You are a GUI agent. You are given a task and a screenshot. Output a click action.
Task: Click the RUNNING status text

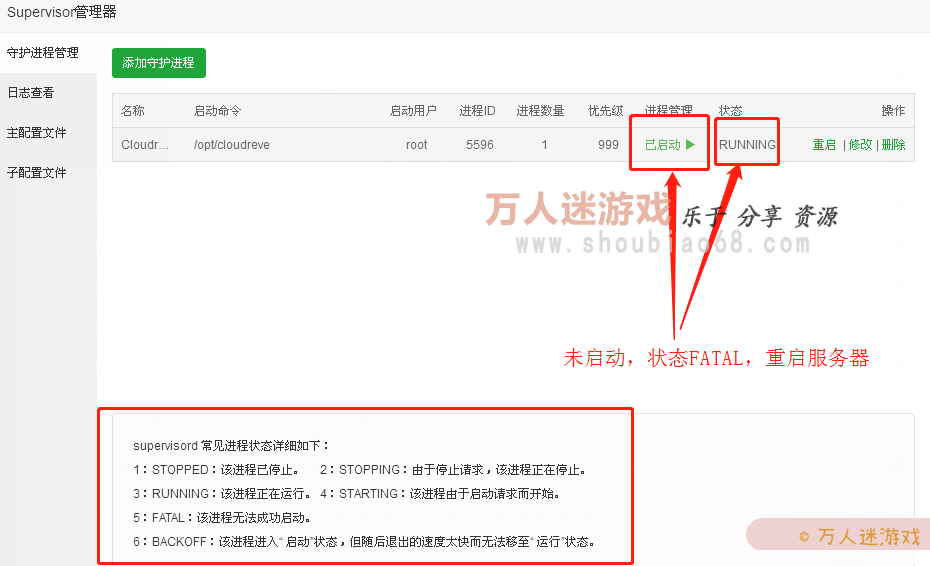pos(747,145)
